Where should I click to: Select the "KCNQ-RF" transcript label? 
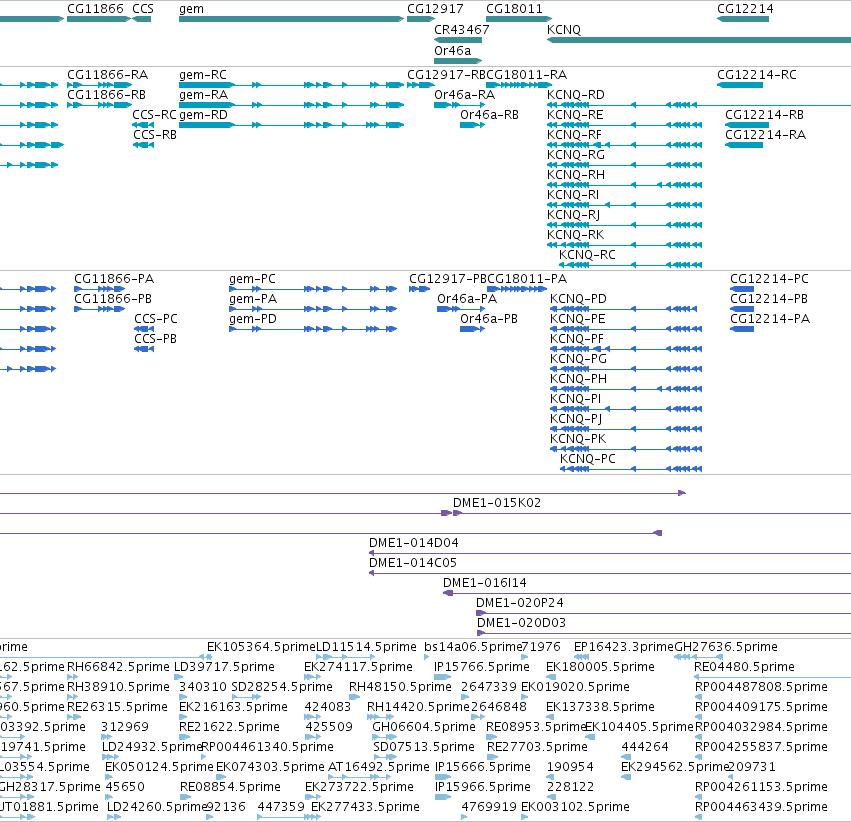point(574,135)
